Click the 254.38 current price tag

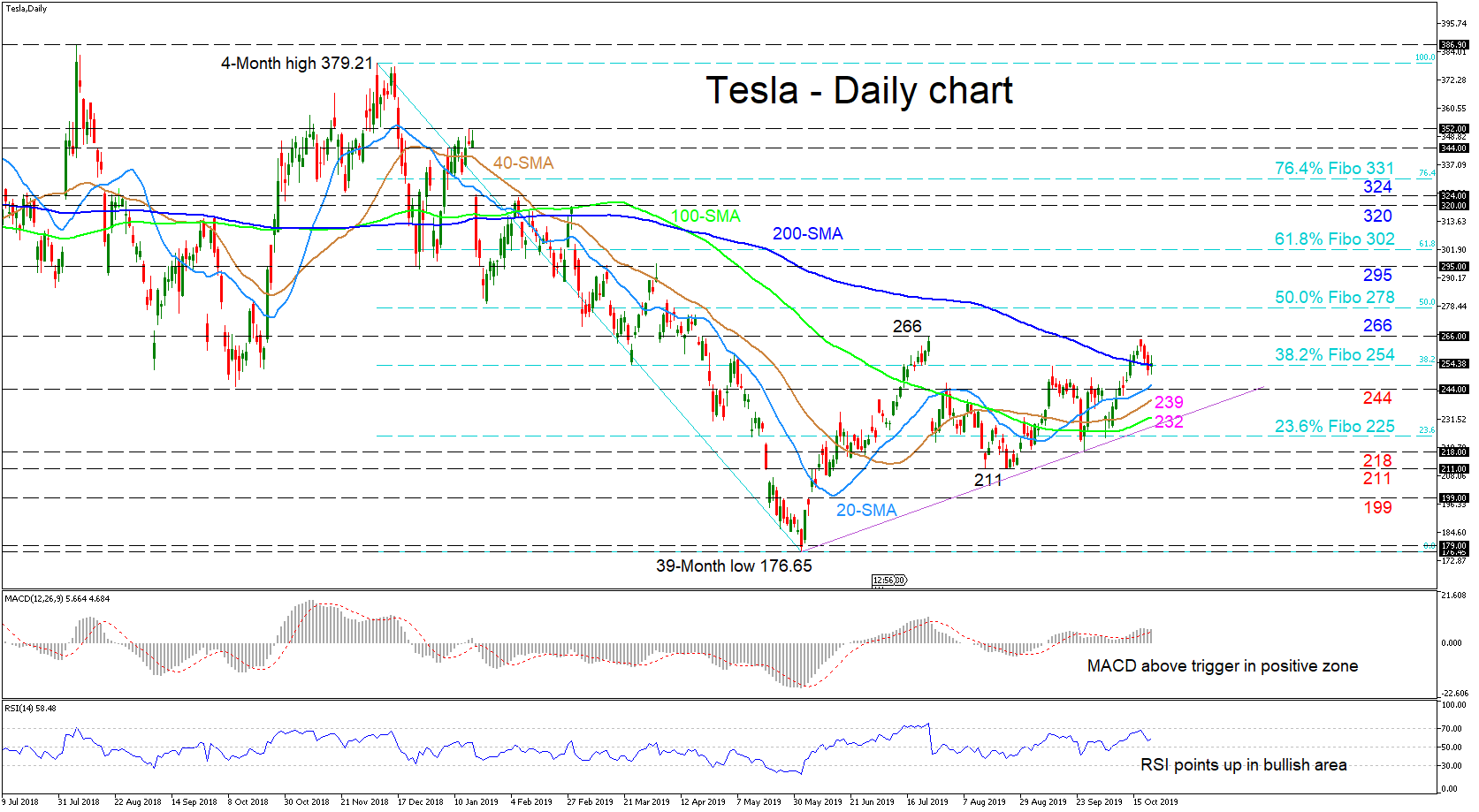[1453, 363]
